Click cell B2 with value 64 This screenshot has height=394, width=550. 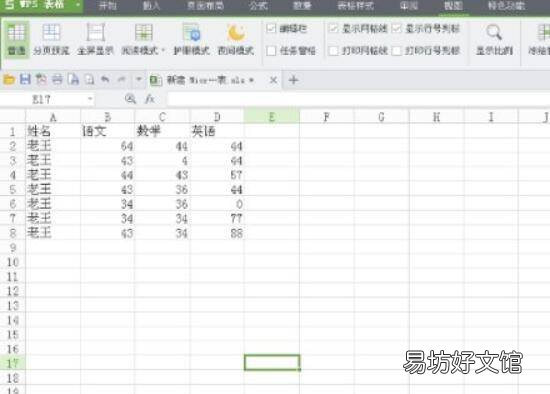(x=107, y=146)
